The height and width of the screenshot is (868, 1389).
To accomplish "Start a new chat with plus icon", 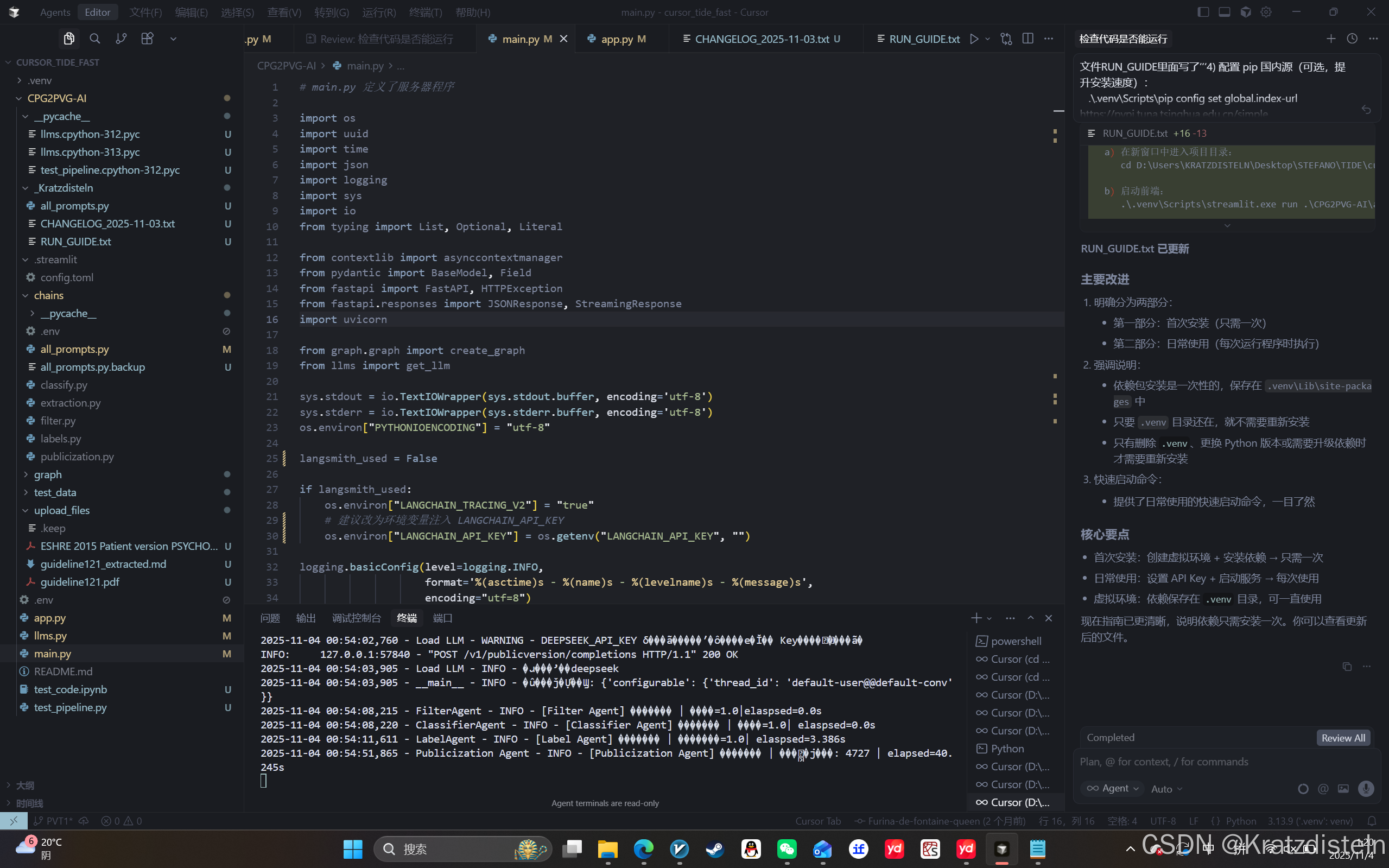I will tap(1331, 39).
